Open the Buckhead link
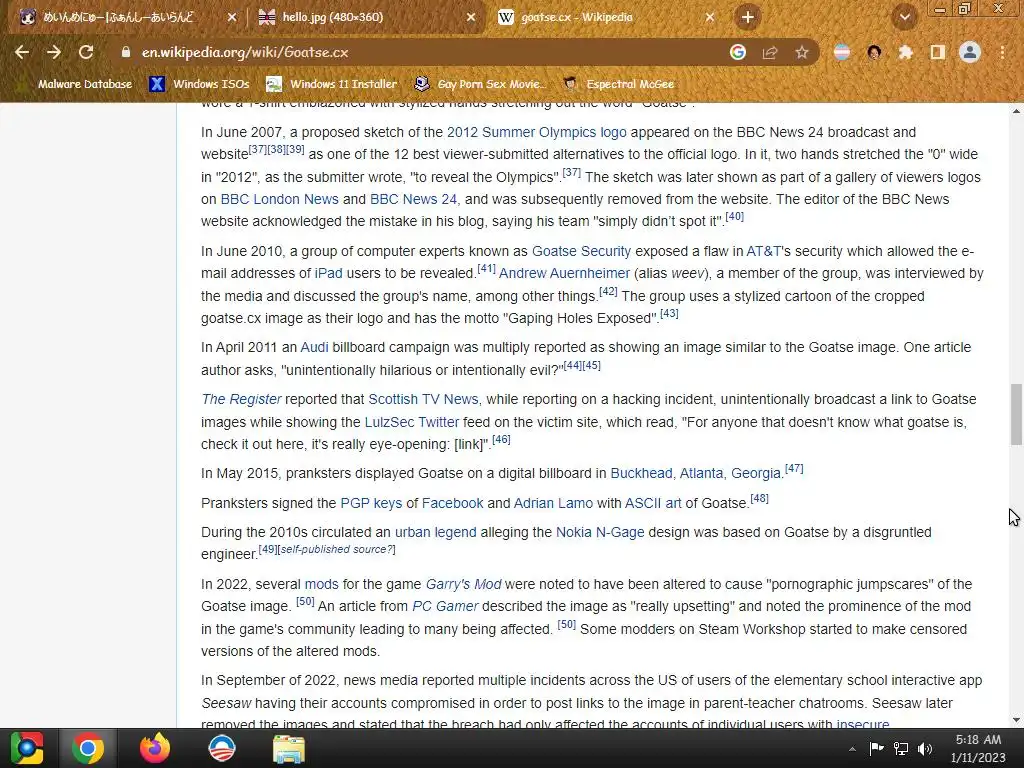 (641, 473)
